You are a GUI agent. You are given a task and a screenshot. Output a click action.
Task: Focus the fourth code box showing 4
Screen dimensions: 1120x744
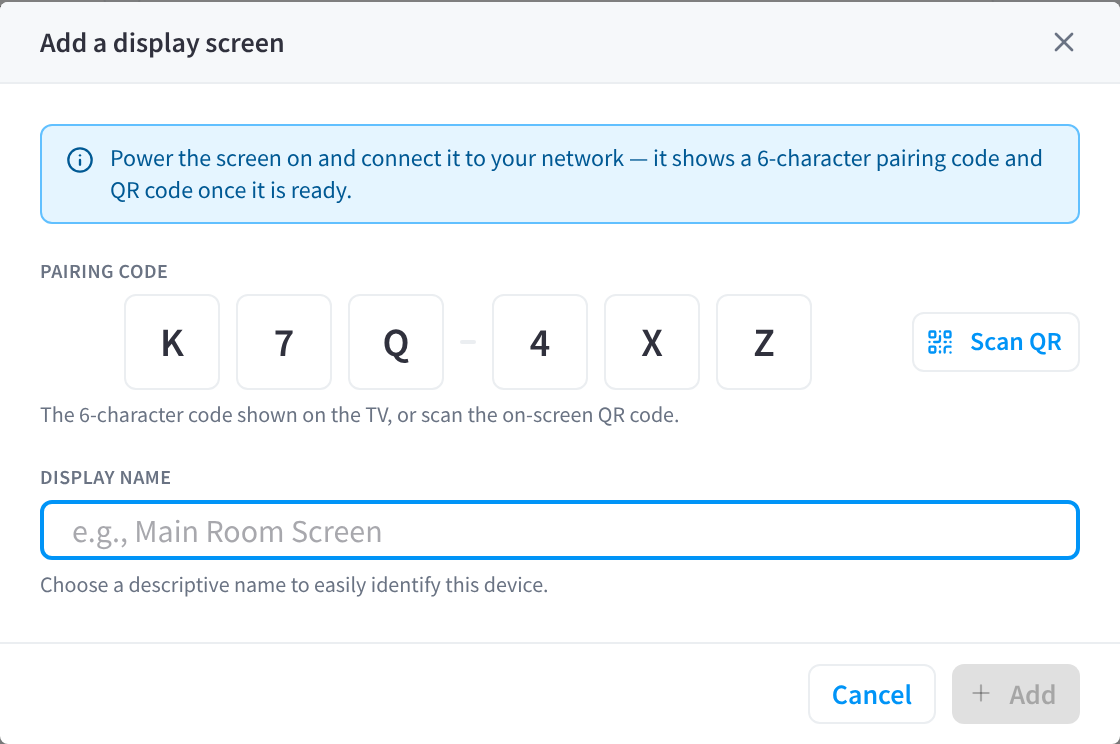[540, 342]
